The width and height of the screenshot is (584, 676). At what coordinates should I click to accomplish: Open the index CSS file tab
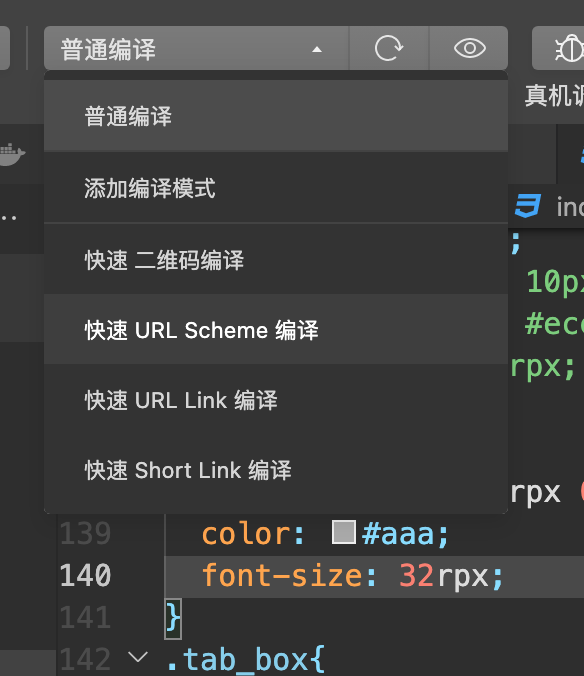pyautogui.click(x=549, y=206)
